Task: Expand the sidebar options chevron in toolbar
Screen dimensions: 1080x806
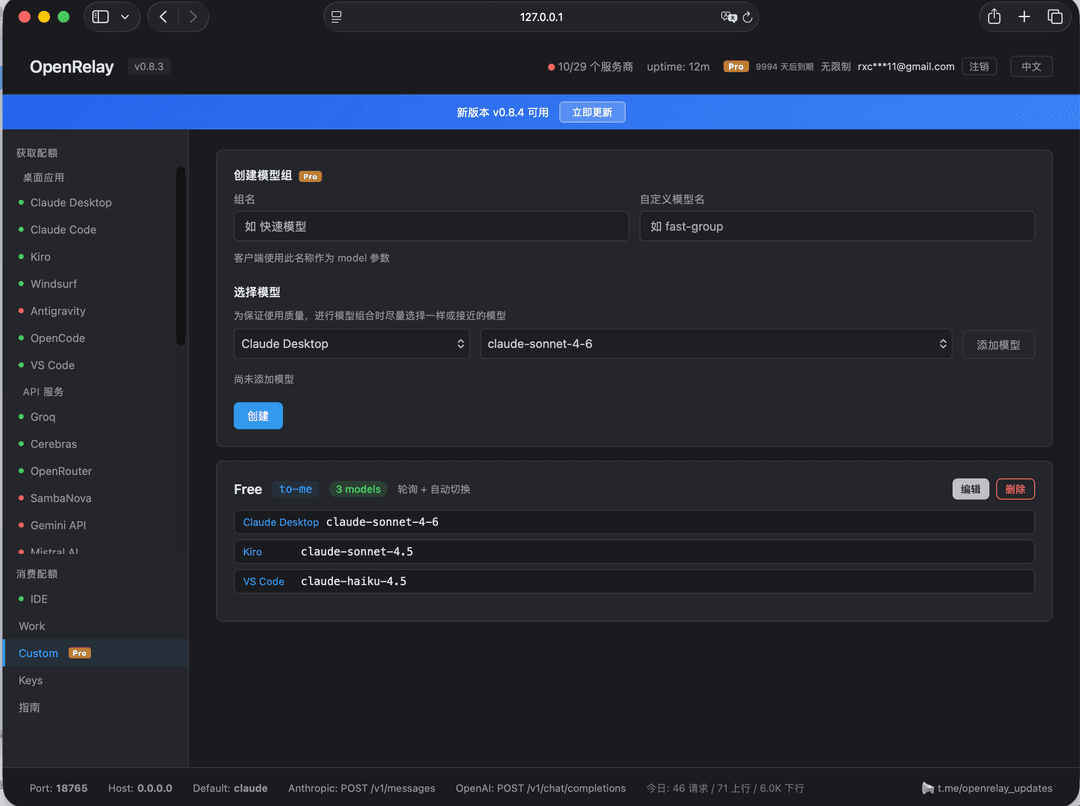Action: 125,17
